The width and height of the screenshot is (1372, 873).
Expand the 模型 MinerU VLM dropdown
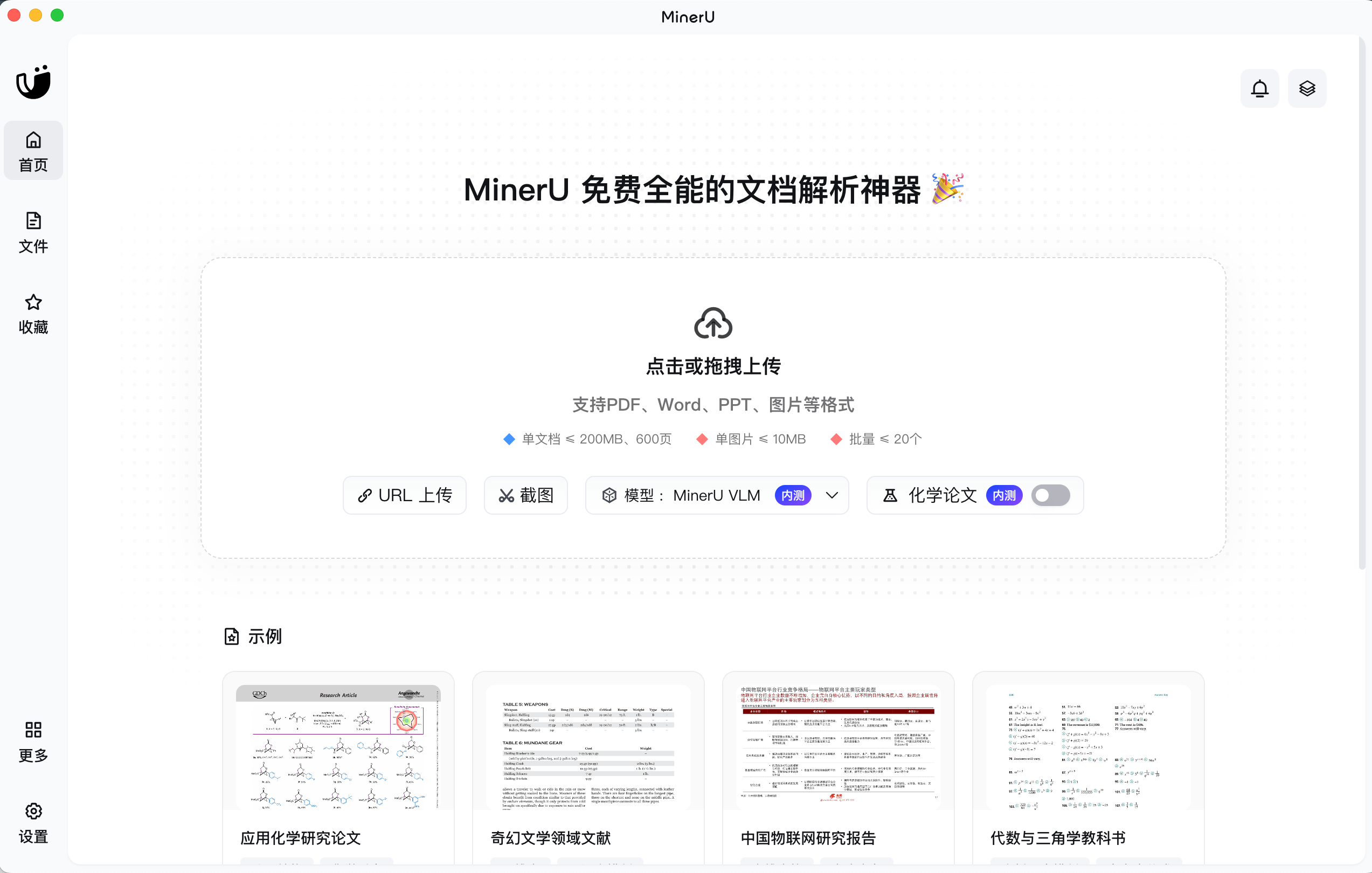coord(717,495)
